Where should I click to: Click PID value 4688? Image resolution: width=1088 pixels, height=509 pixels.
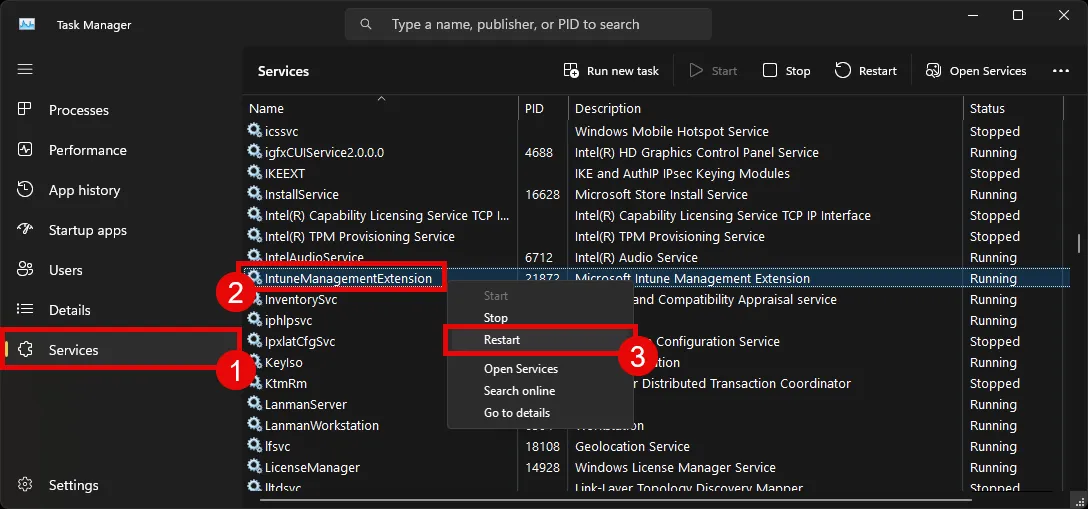coord(539,153)
